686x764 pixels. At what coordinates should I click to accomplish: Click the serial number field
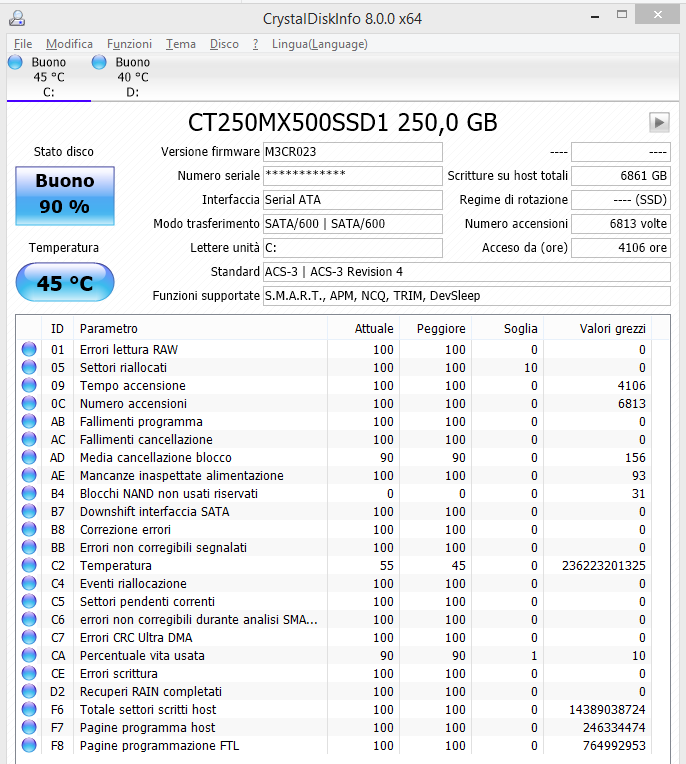[353, 176]
